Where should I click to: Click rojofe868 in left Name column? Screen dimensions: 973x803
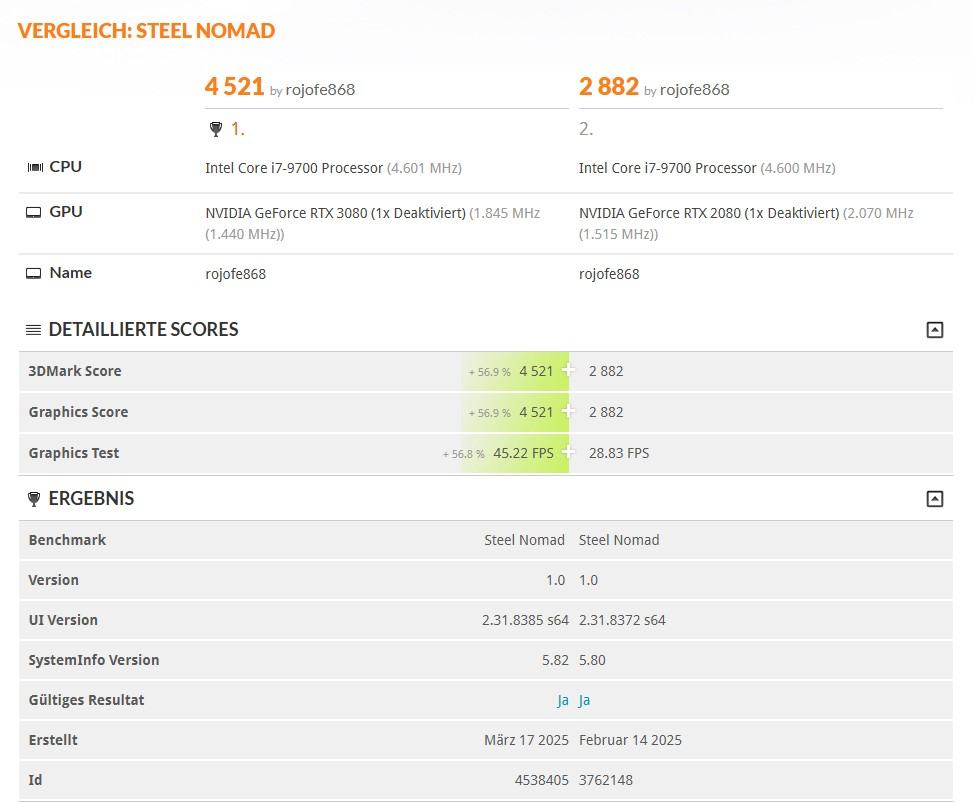tap(236, 274)
